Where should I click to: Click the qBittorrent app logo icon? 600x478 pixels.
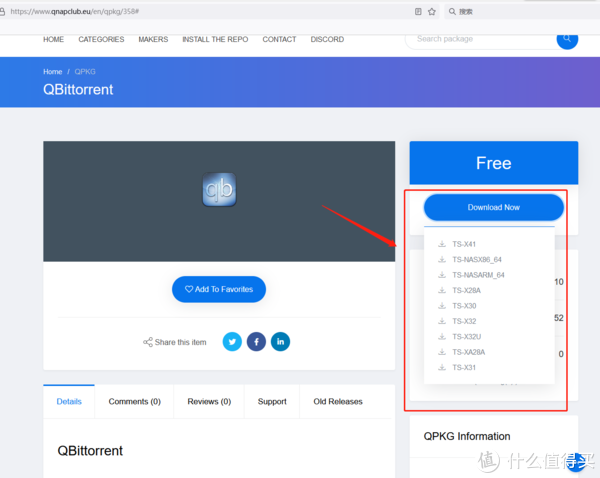click(x=219, y=189)
